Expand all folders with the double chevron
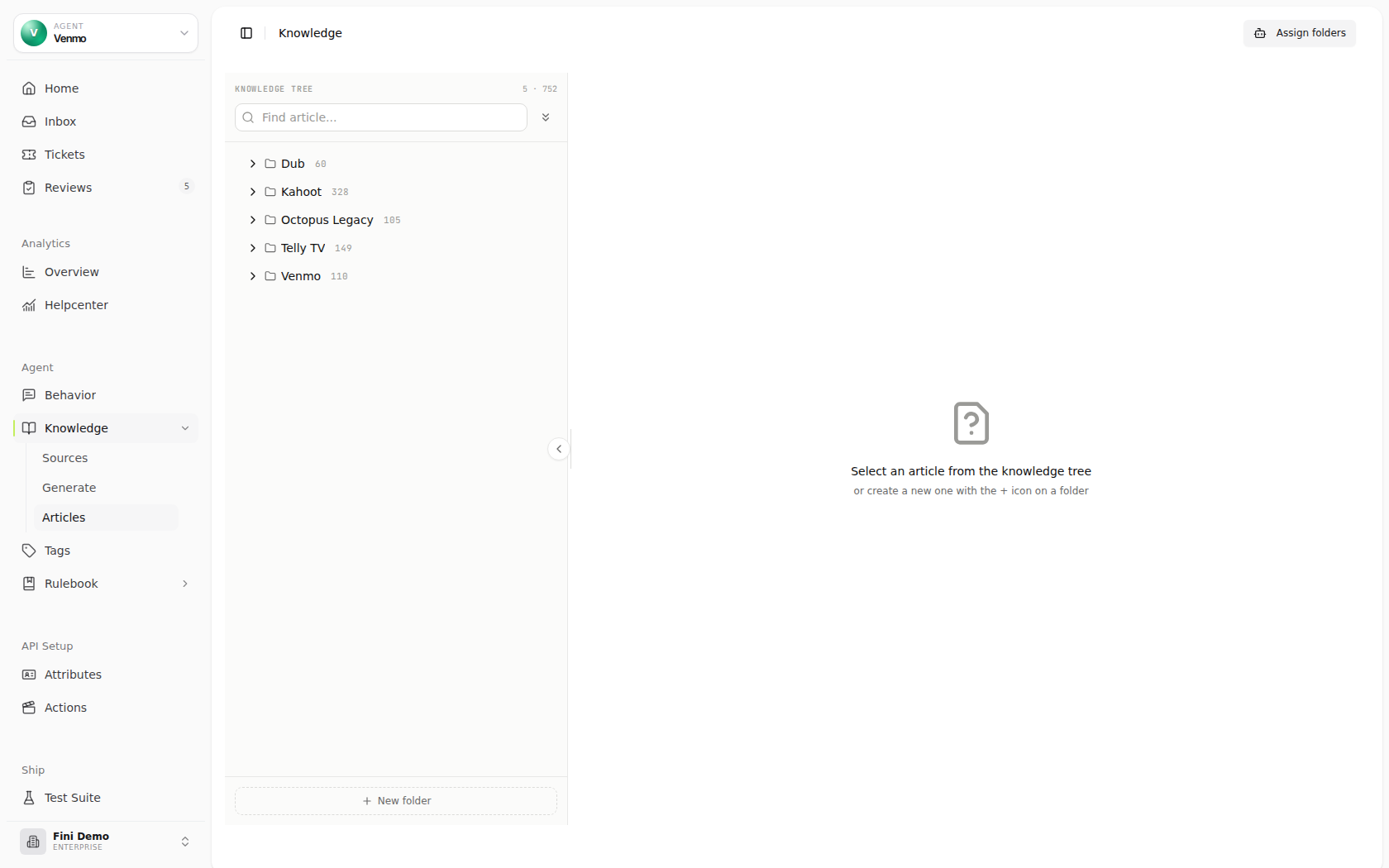 coord(546,117)
